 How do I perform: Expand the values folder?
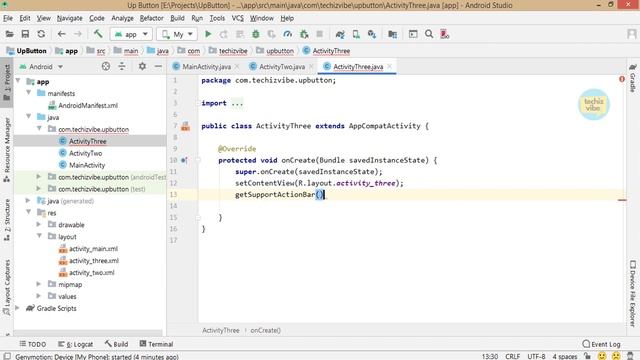[x=39, y=296]
